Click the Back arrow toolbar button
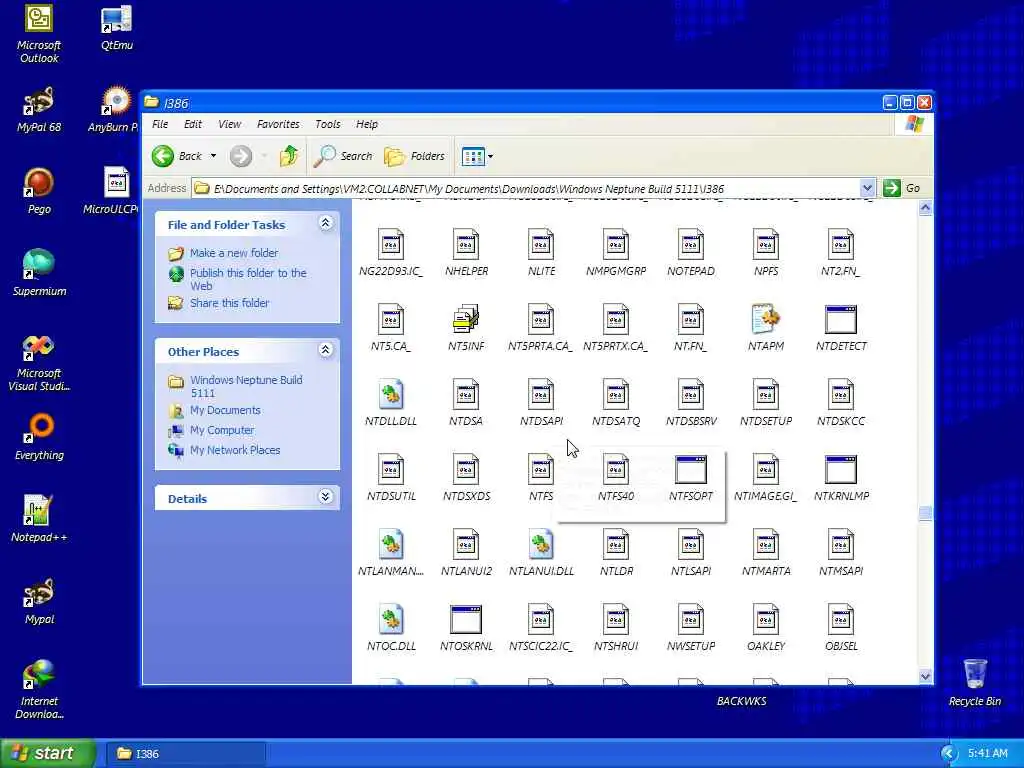The image size is (1024, 768). coord(178,156)
